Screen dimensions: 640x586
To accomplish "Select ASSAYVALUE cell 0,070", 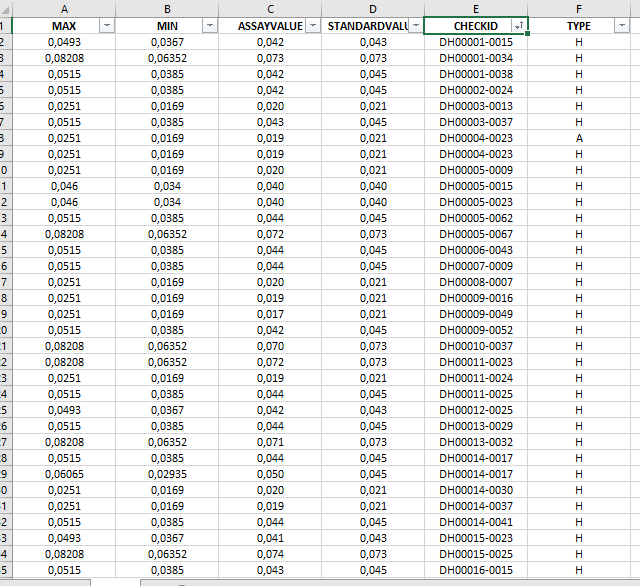I will 270,346.
